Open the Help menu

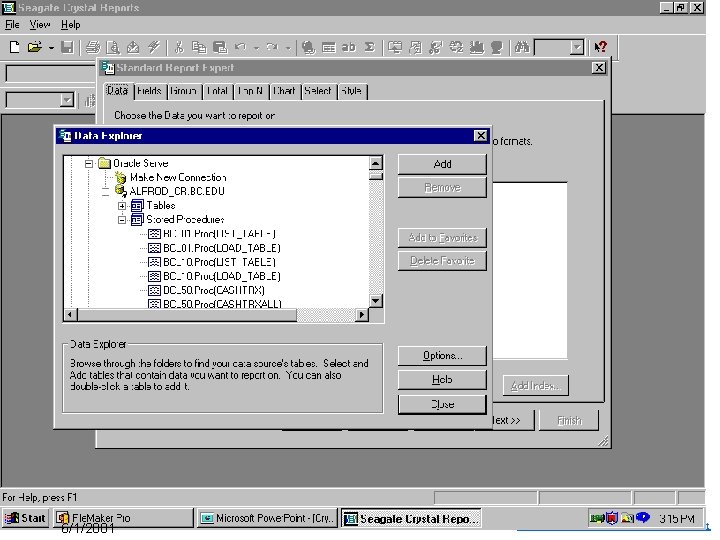[x=71, y=25]
